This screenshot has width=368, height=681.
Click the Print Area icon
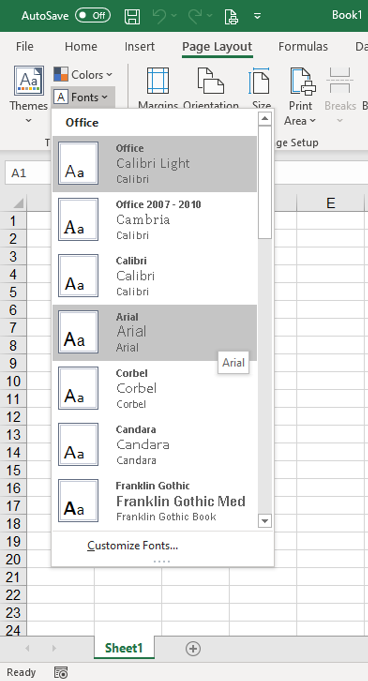click(302, 81)
